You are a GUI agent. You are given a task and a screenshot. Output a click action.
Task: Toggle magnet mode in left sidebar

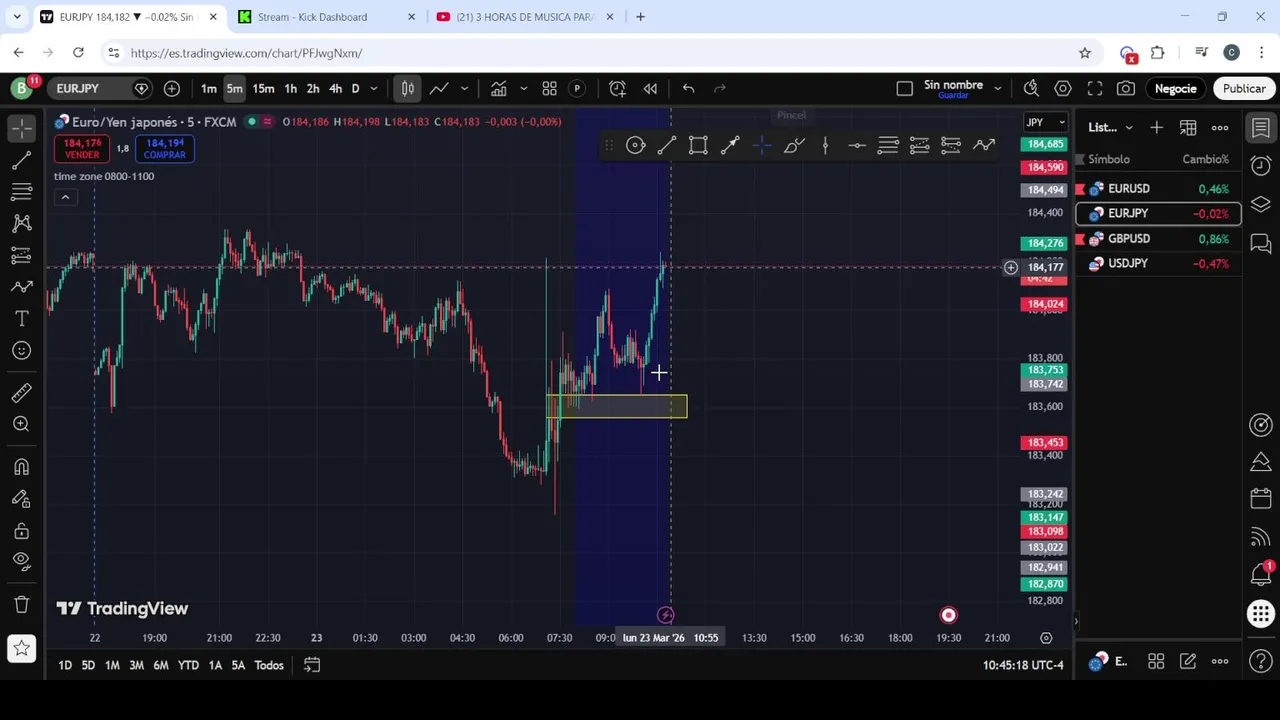pyautogui.click(x=22, y=467)
